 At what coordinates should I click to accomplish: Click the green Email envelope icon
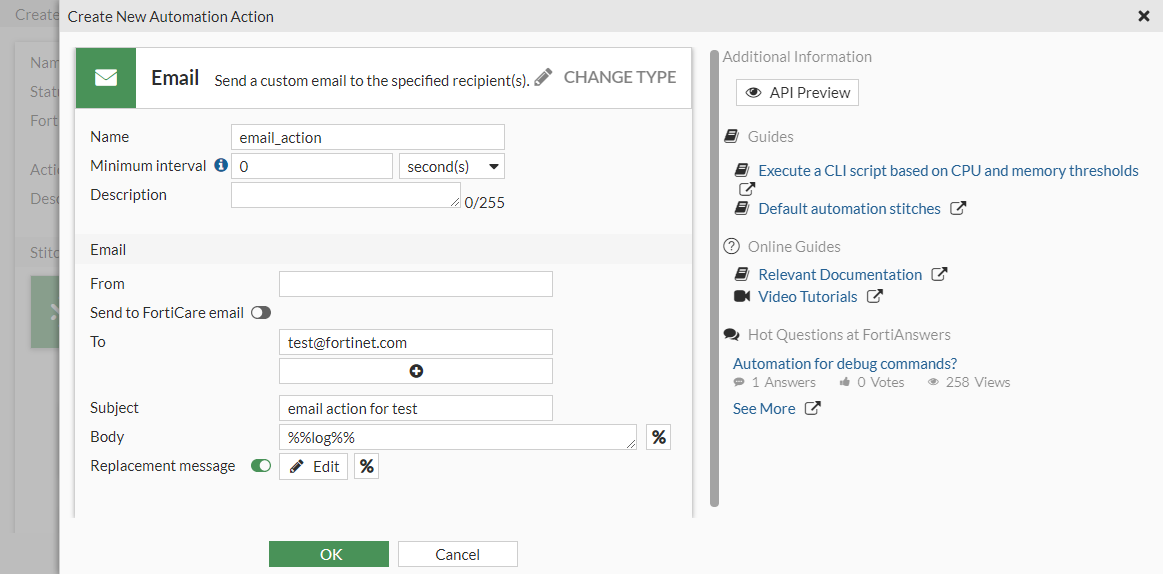point(106,78)
